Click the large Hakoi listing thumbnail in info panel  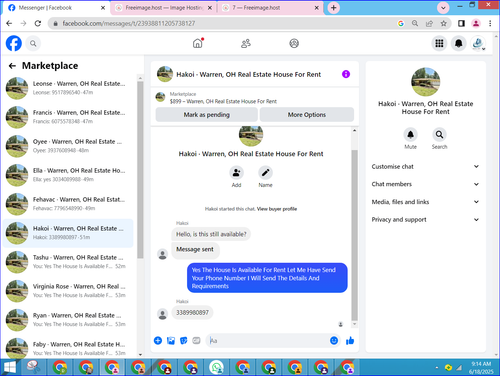426,82
